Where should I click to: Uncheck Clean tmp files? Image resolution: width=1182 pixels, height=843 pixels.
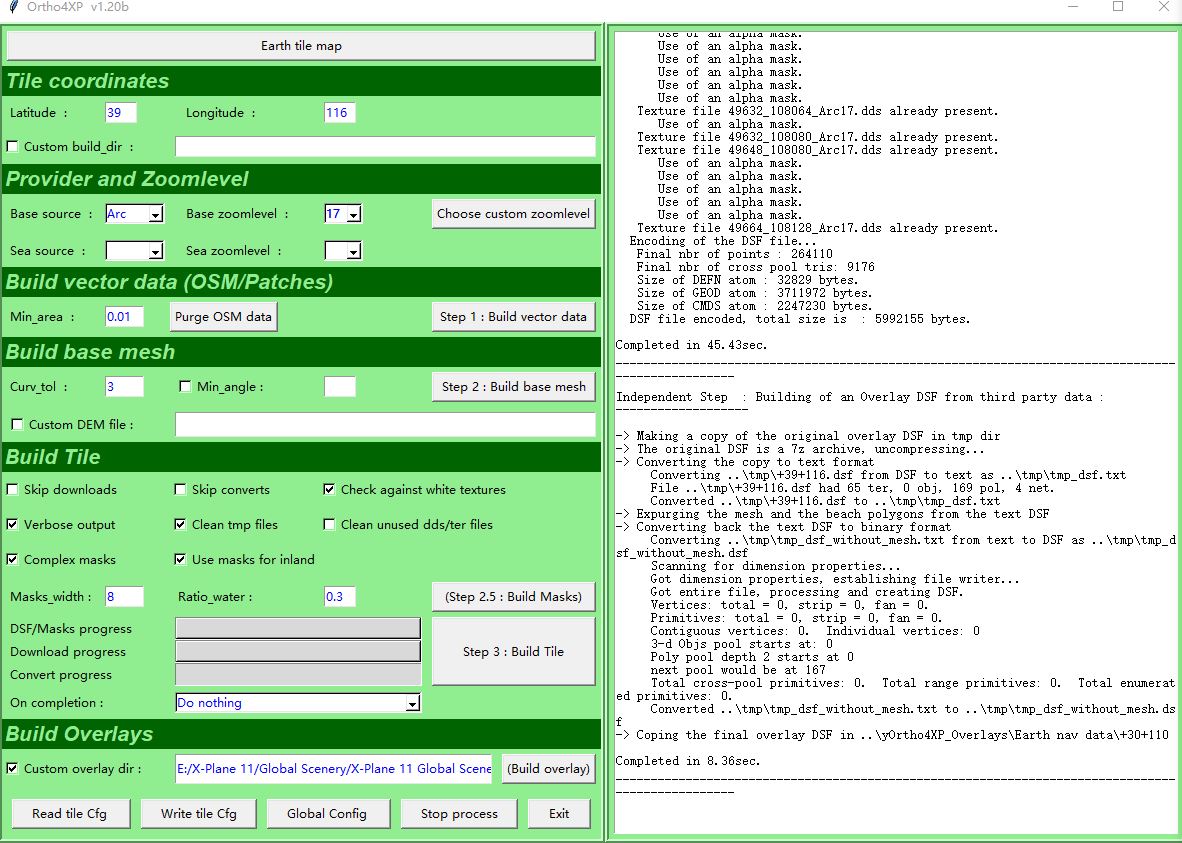[180, 524]
